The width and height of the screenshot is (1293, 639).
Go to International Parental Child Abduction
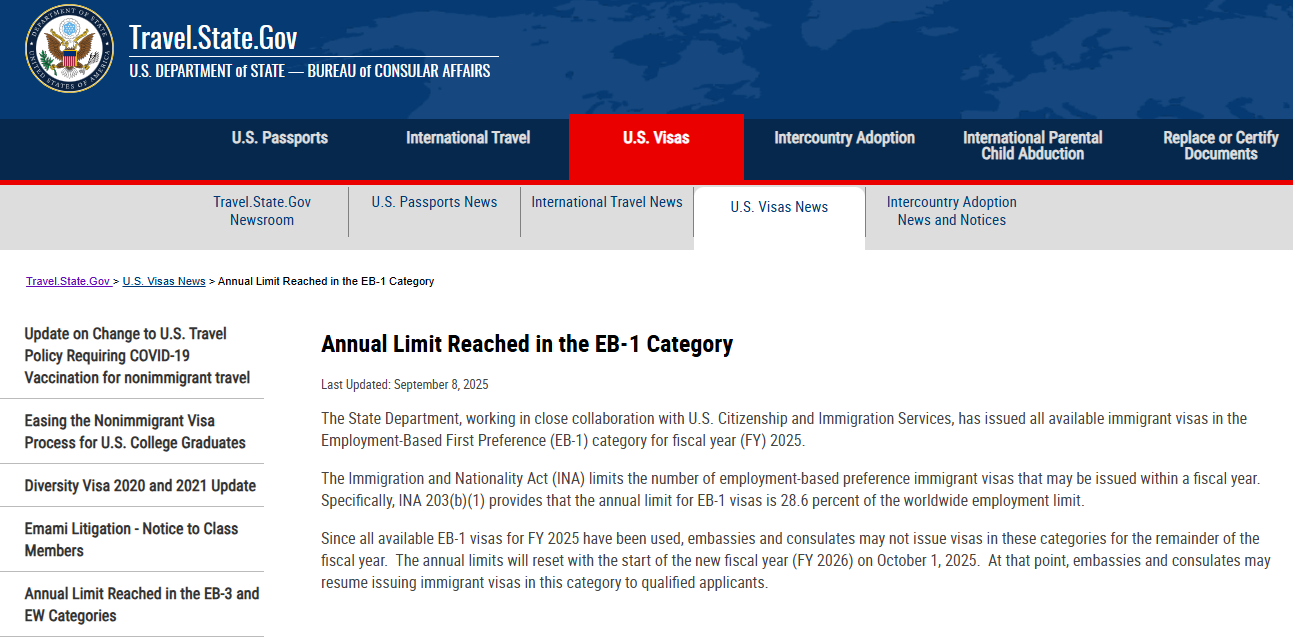click(x=1032, y=146)
